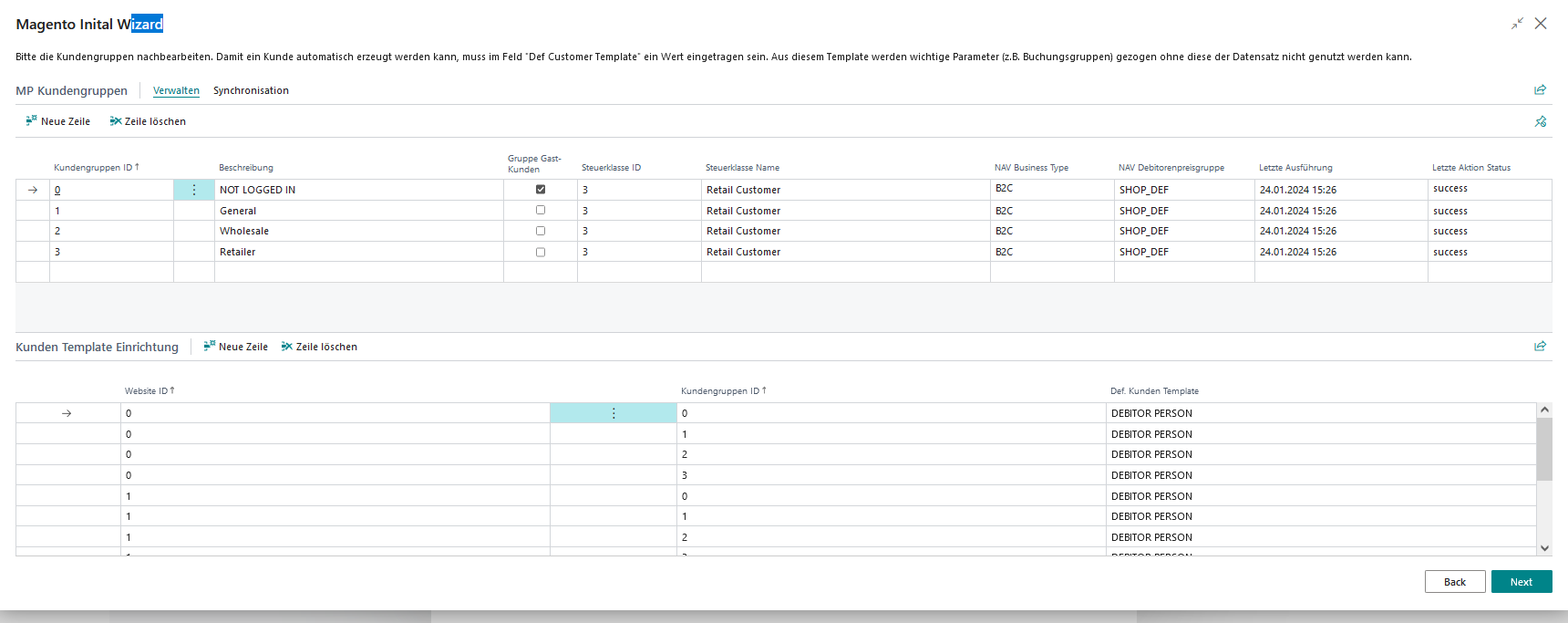Image resolution: width=1568 pixels, height=623 pixels.
Task: Click scrollbar up arrow in template table
Action: [x=1544, y=410]
